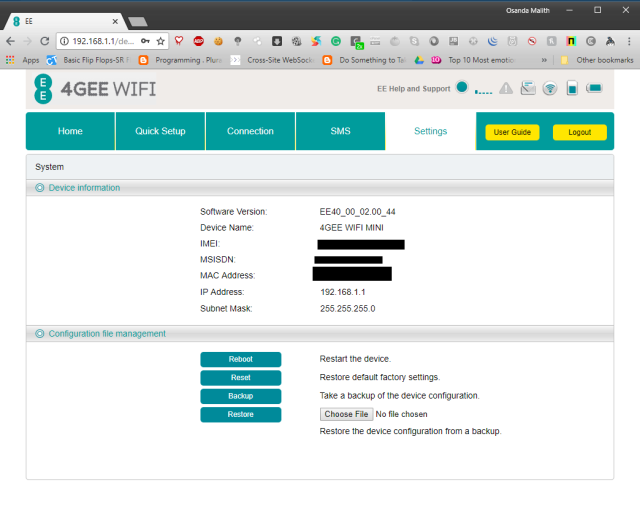Bookmark this page with the star icon
Image resolution: width=640 pixels, height=523 pixels.
(x=160, y=41)
